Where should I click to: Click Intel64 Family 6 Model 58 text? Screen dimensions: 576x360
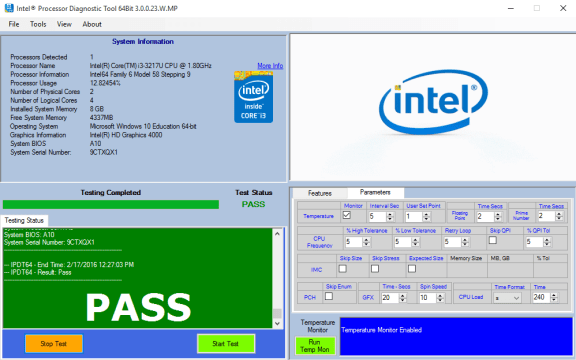(x=140, y=74)
